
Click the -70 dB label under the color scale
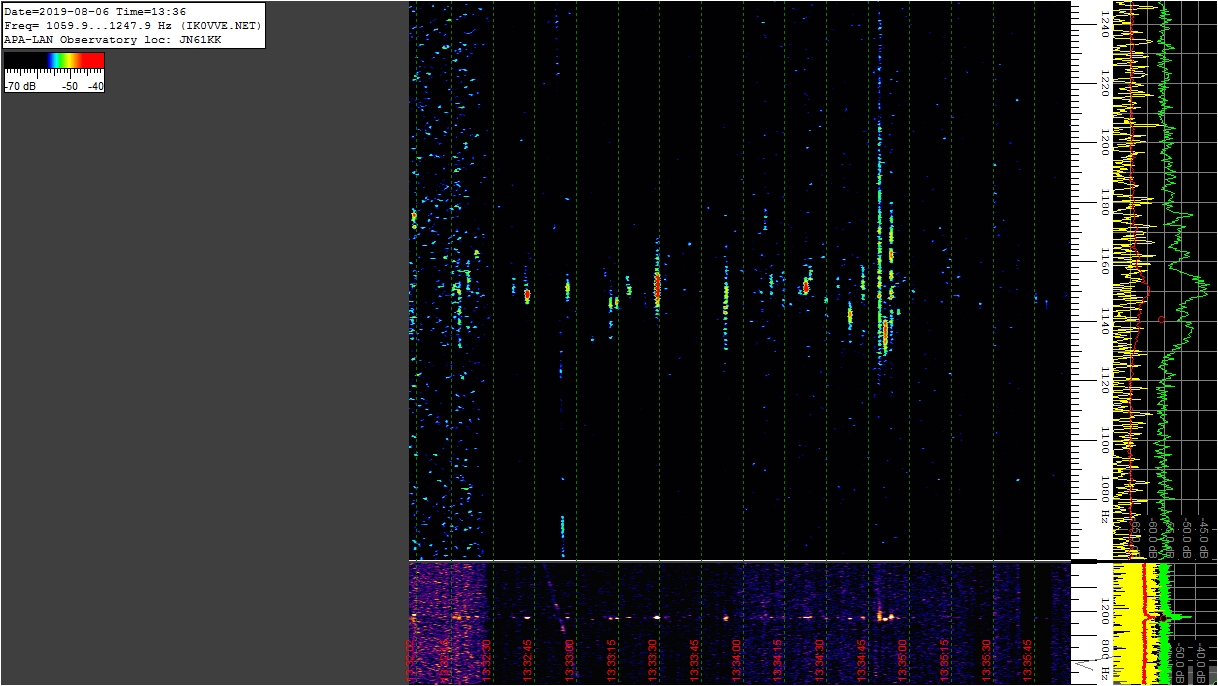tap(20, 86)
